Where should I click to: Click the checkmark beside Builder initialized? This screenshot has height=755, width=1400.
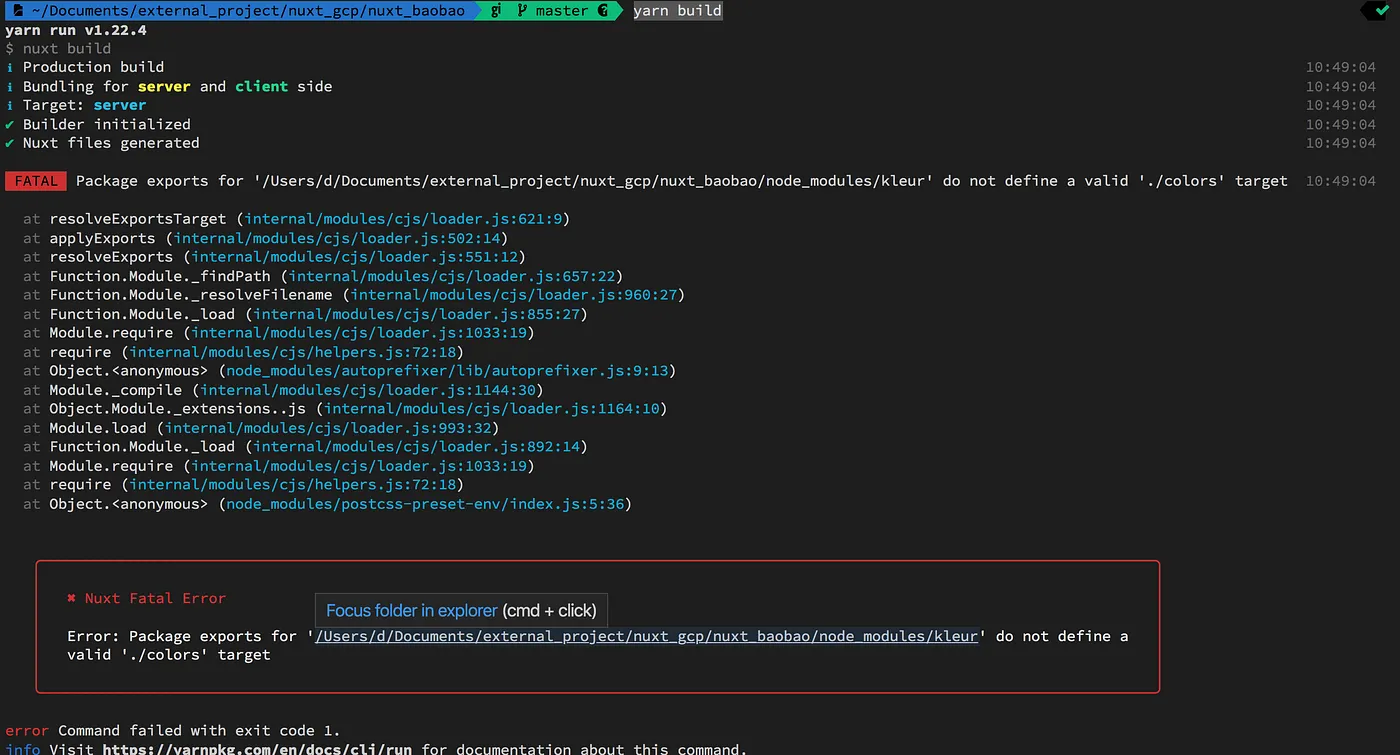[x=10, y=124]
